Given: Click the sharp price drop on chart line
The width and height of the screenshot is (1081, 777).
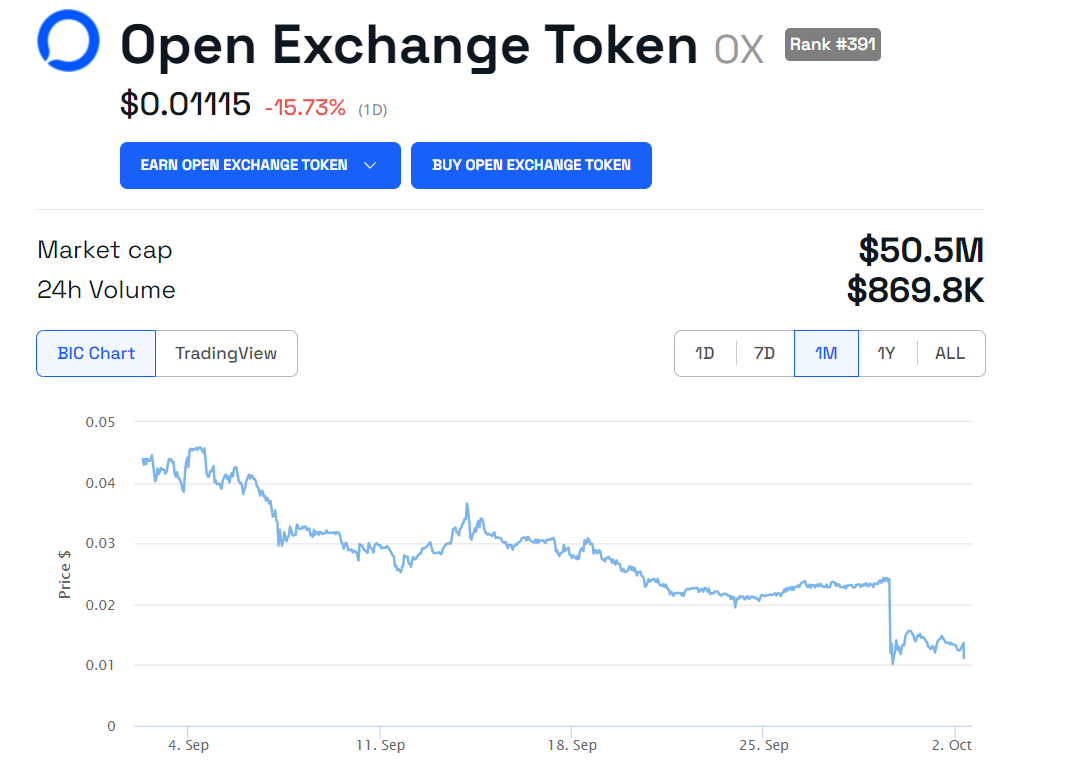Looking at the screenshot, I should click(x=890, y=620).
